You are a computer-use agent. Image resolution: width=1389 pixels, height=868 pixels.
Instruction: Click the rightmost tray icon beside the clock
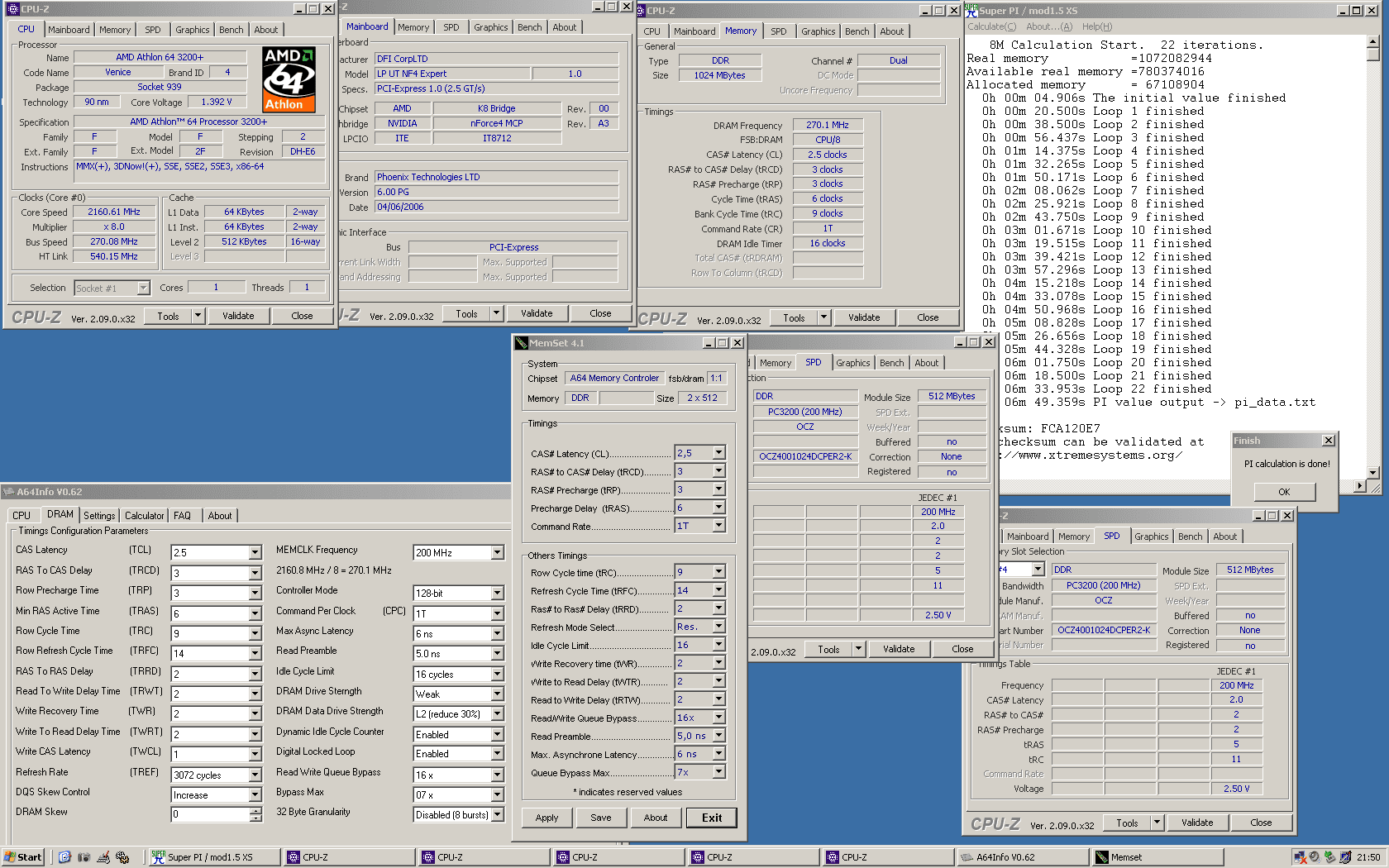(x=1345, y=857)
